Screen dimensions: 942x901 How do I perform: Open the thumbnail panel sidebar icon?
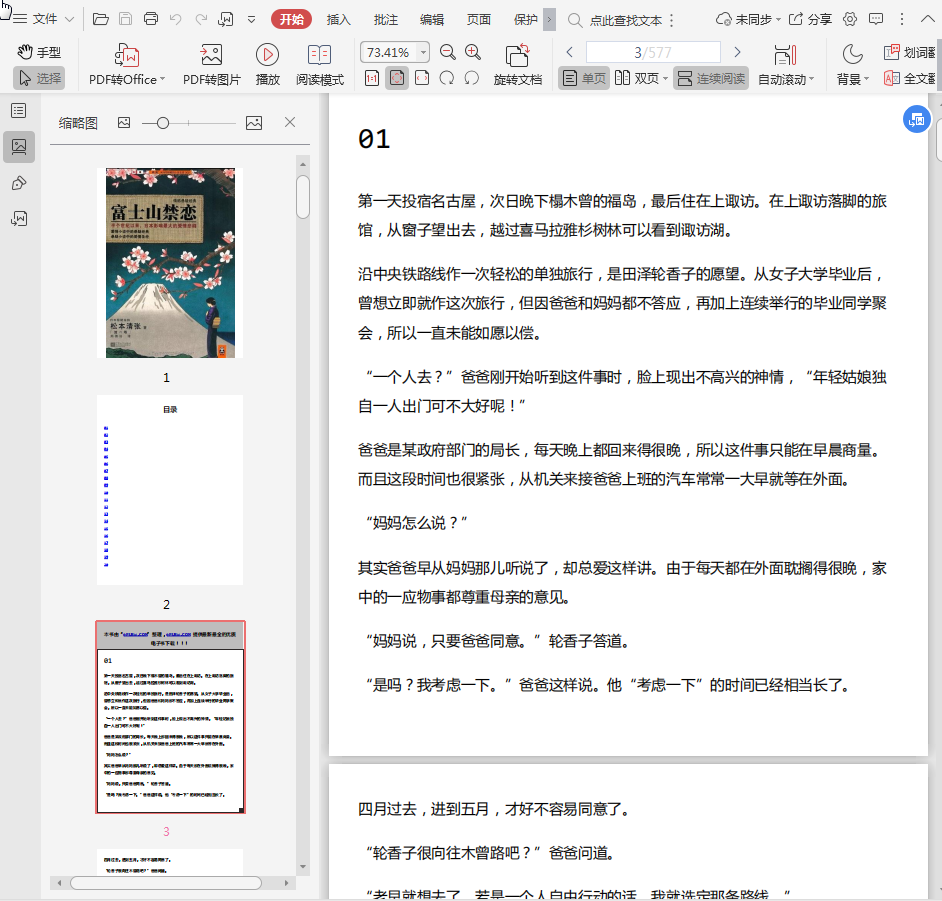(x=18, y=147)
